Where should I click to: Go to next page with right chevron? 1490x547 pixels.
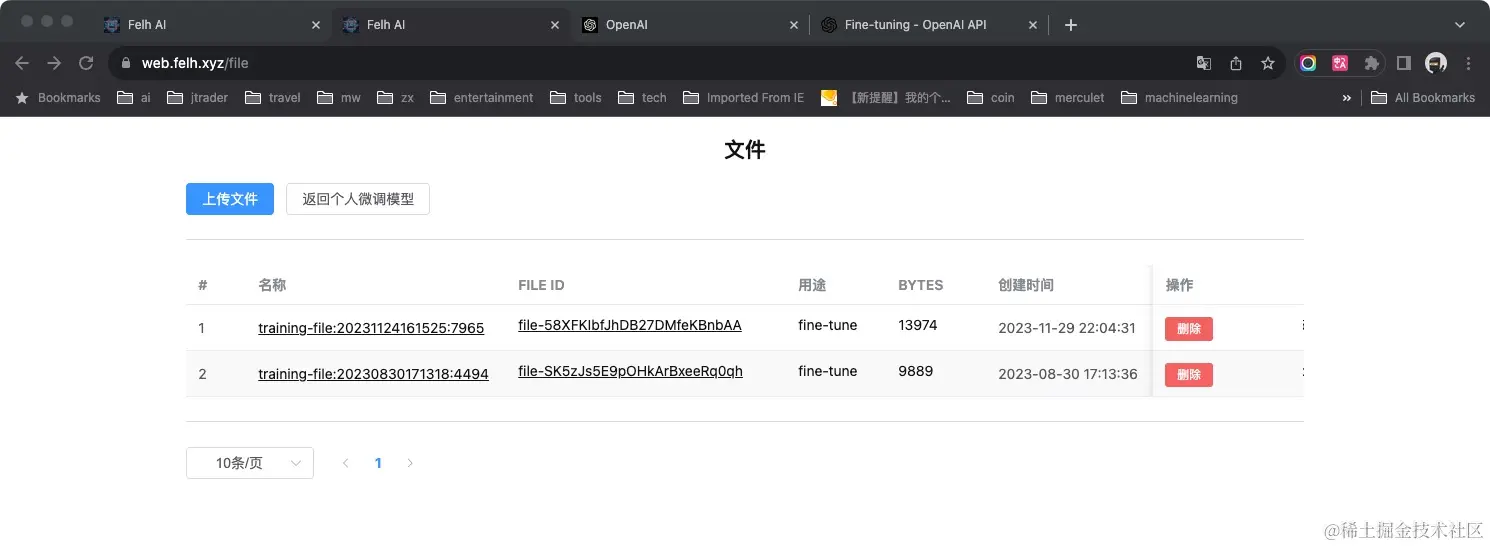point(410,463)
